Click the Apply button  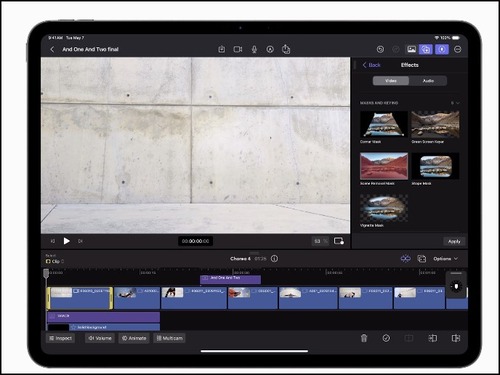click(x=454, y=241)
